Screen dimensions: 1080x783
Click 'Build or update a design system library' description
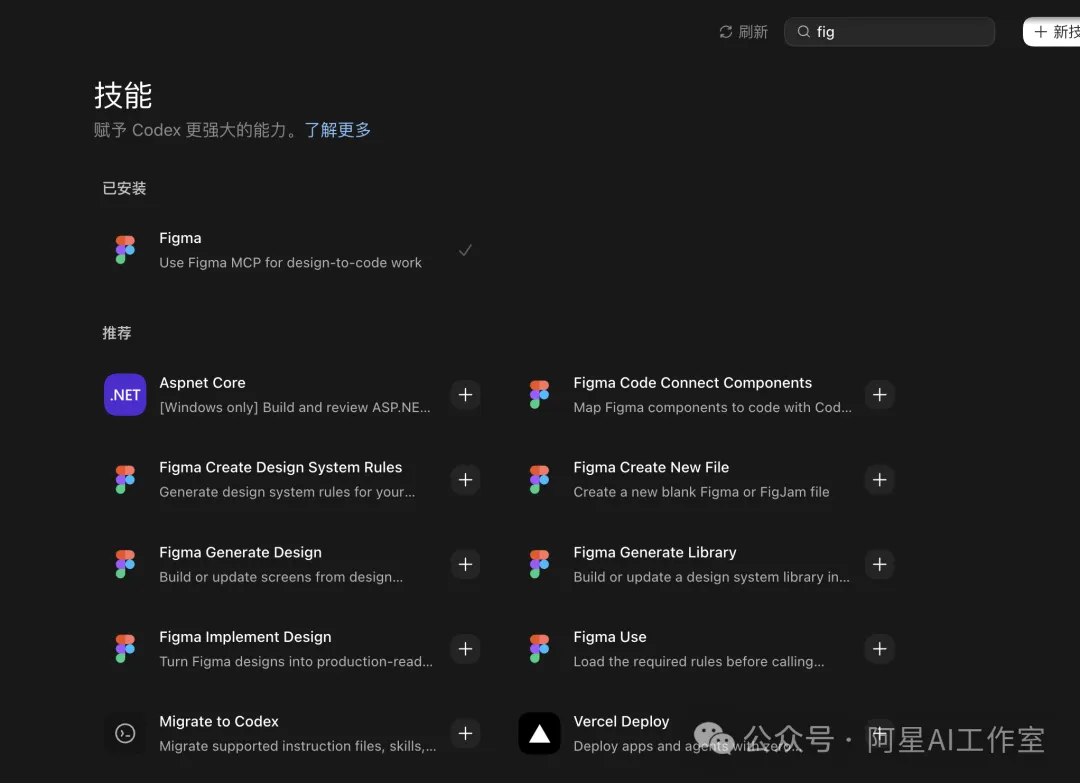[712, 576]
